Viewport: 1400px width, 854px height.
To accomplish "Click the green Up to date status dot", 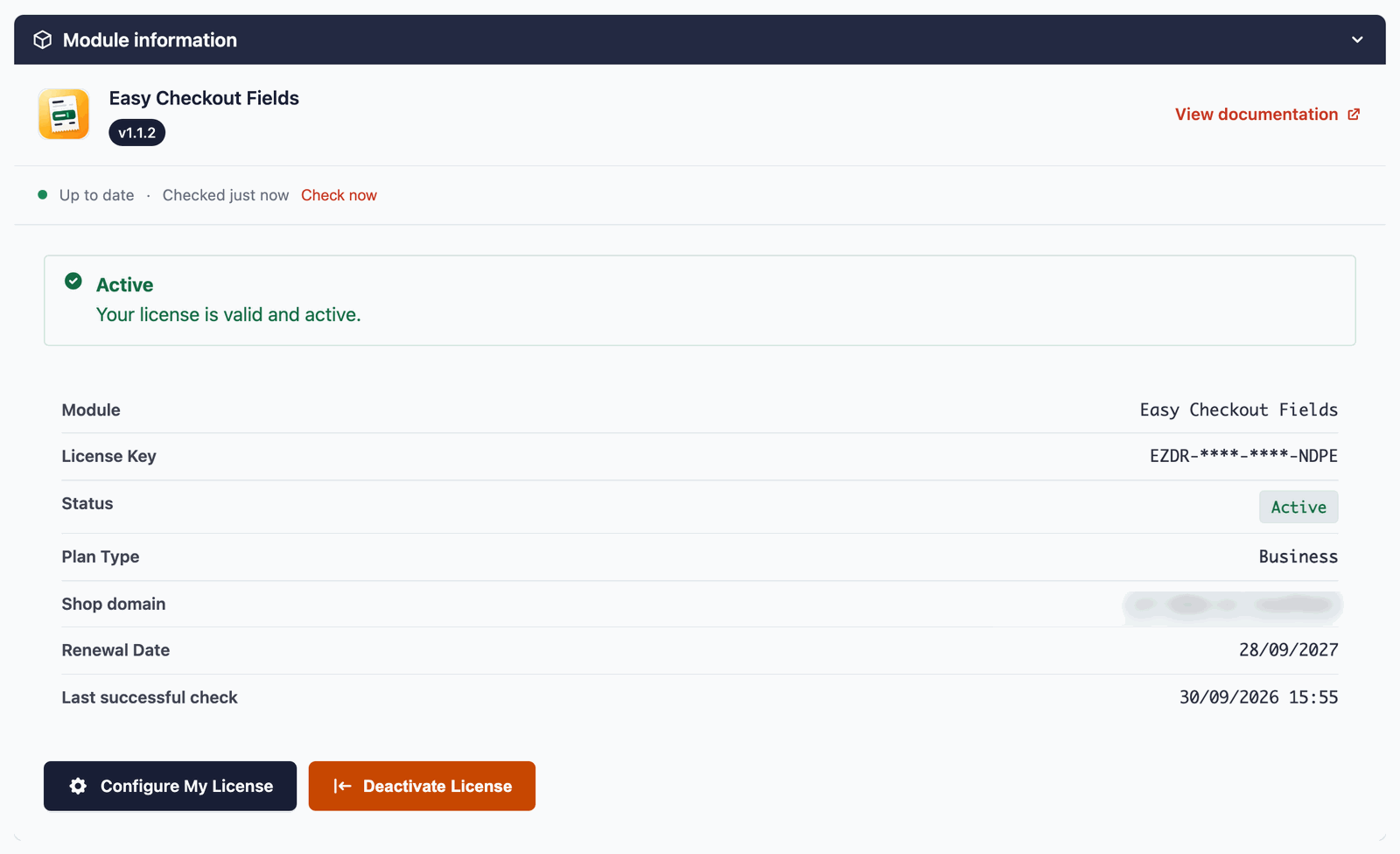I will (x=42, y=195).
